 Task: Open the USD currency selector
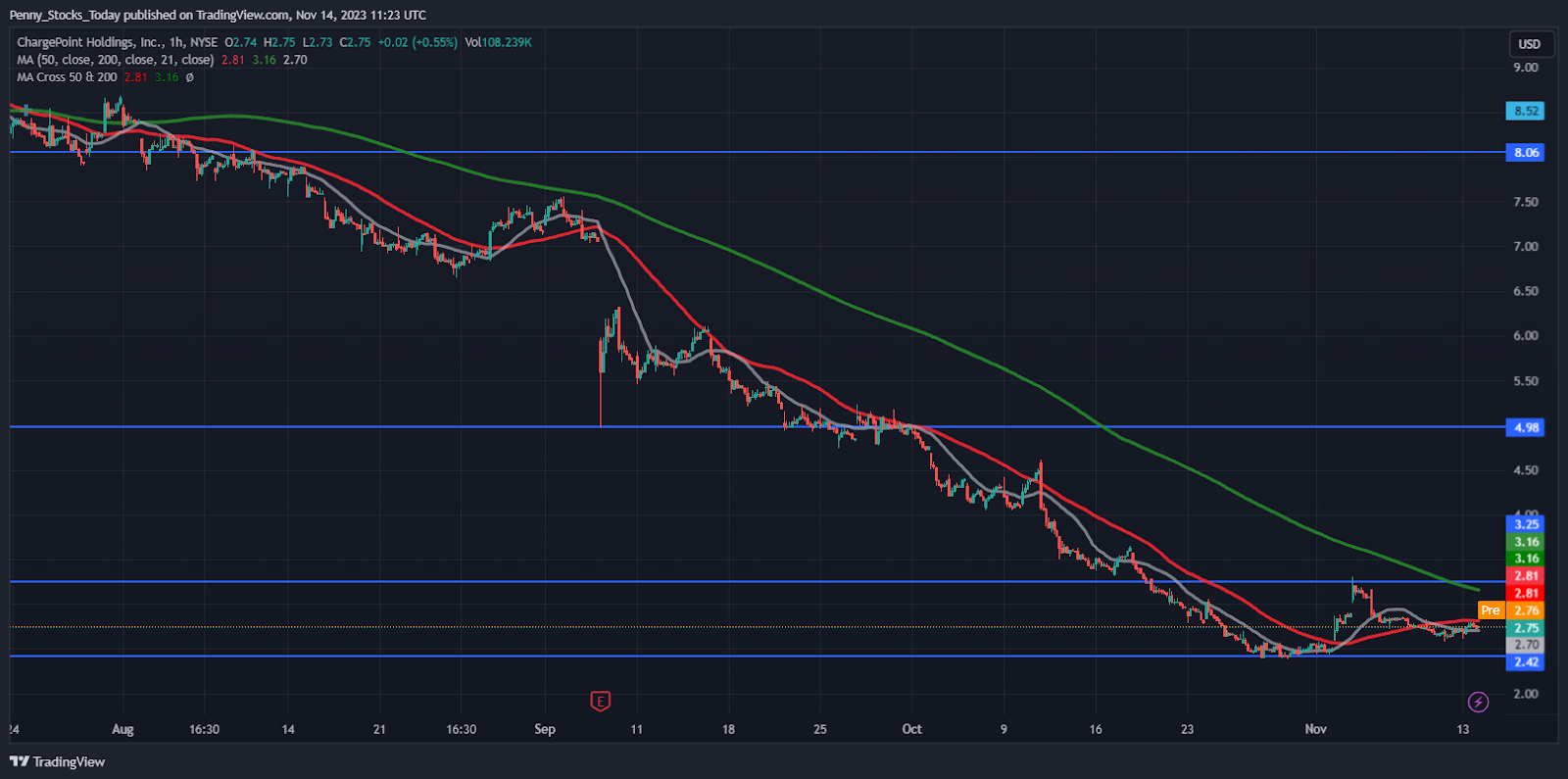click(x=1529, y=44)
